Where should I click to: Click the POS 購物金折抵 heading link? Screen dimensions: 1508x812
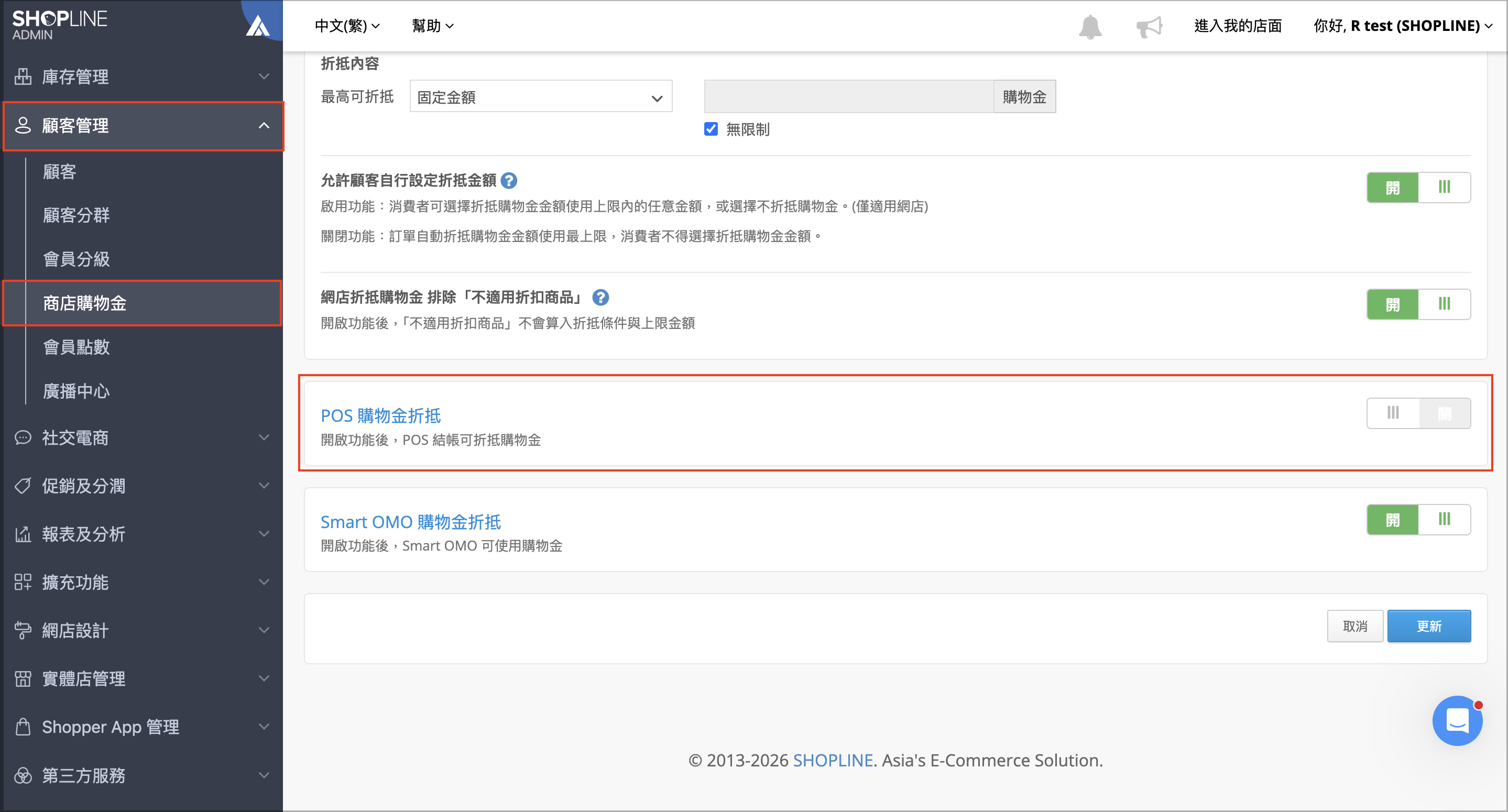pyautogui.click(x=380, y=415)
